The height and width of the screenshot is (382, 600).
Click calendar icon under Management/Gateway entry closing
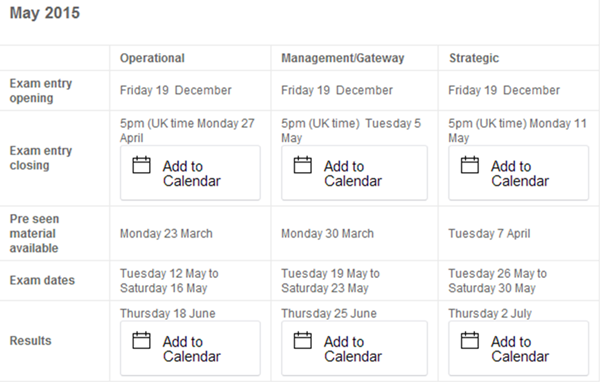(x=303, y=165)
